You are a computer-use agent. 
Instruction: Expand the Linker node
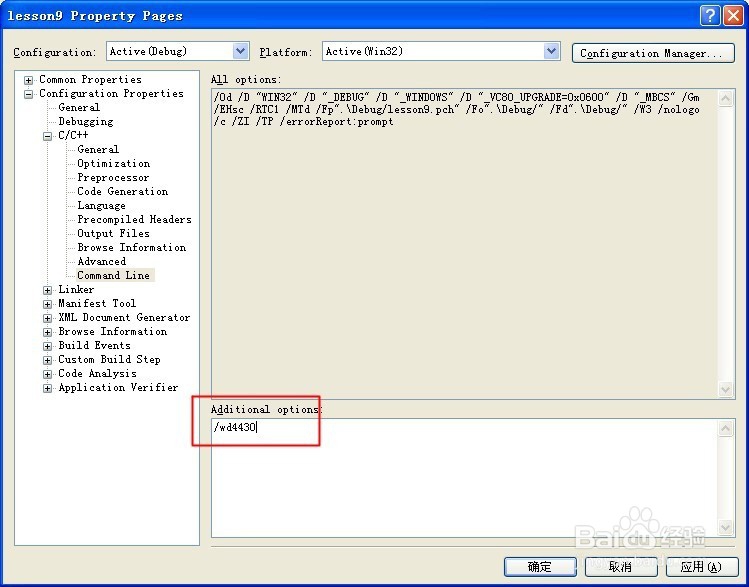pos(47,290)
